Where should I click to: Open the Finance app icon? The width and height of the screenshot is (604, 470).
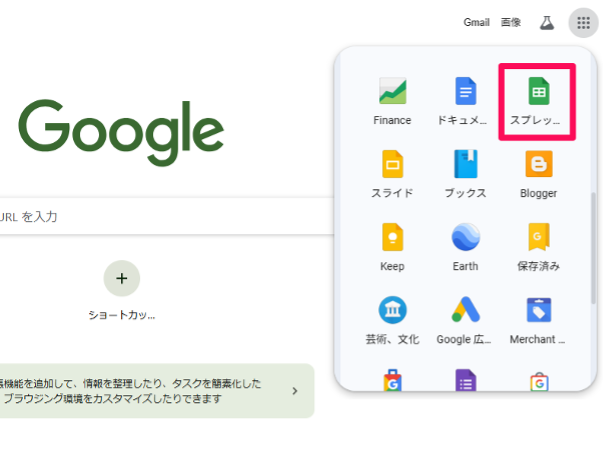click(x=392, y=91)
